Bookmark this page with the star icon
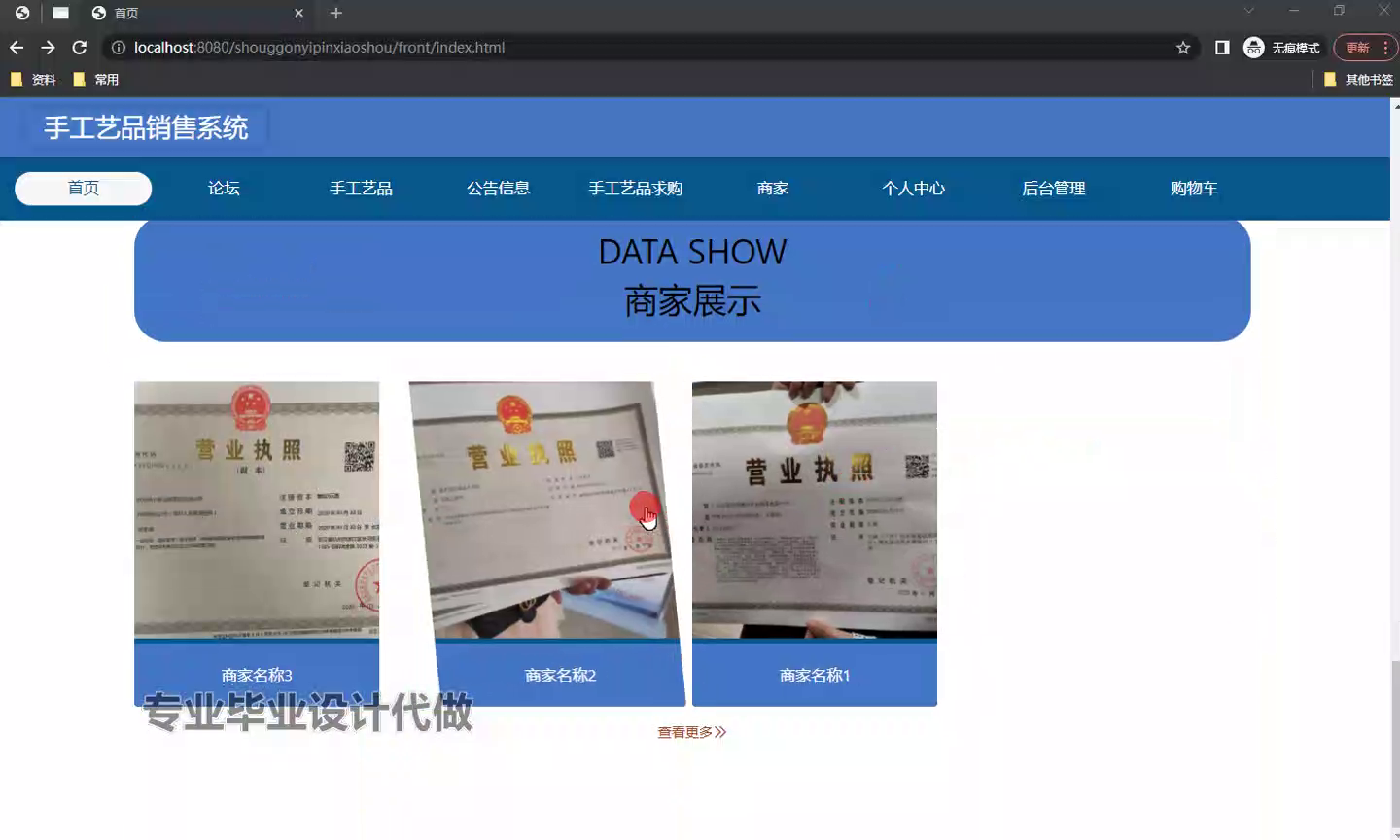 (x=1183, y=48)
